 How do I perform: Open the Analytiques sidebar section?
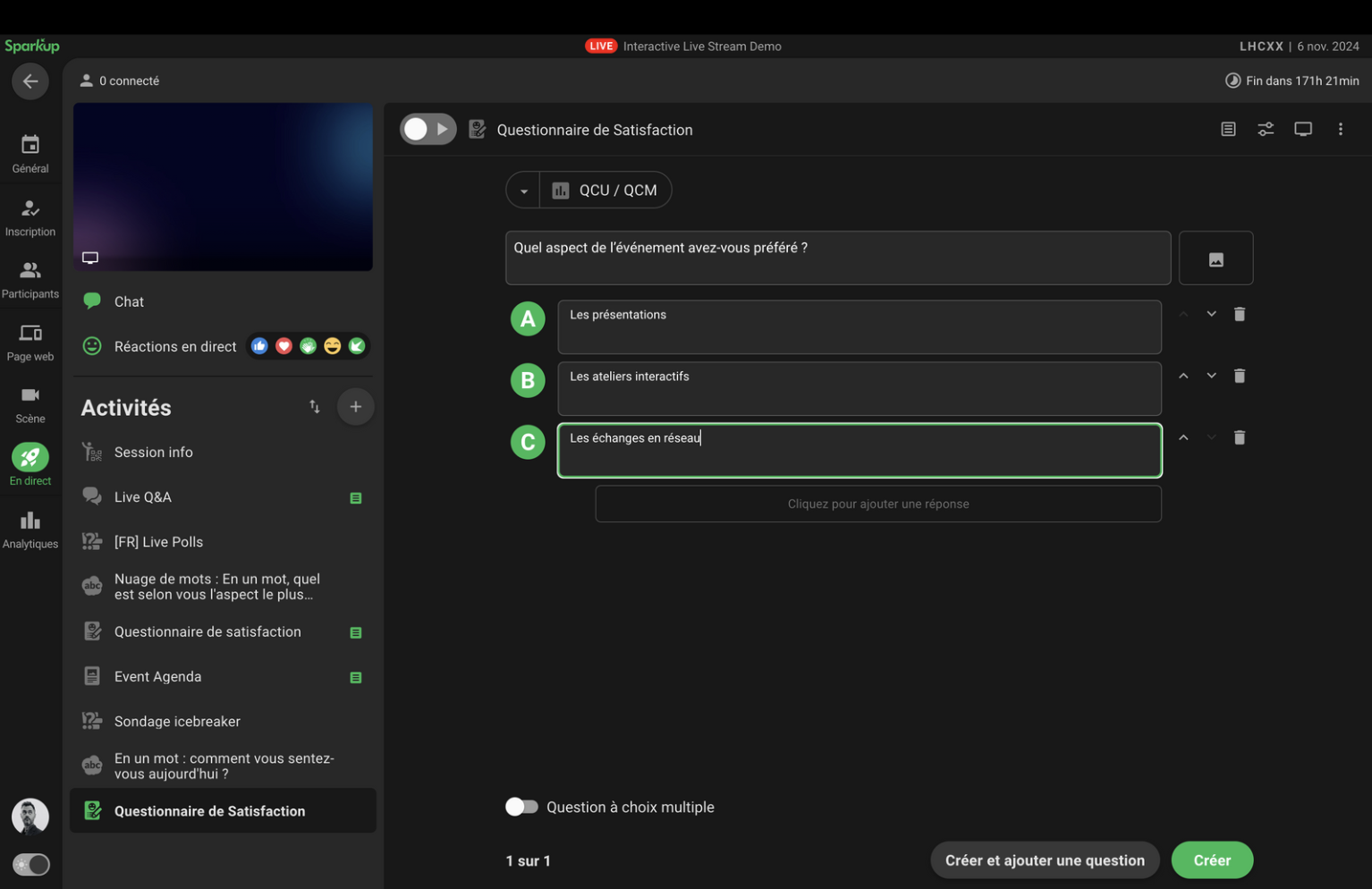(30, 529)
